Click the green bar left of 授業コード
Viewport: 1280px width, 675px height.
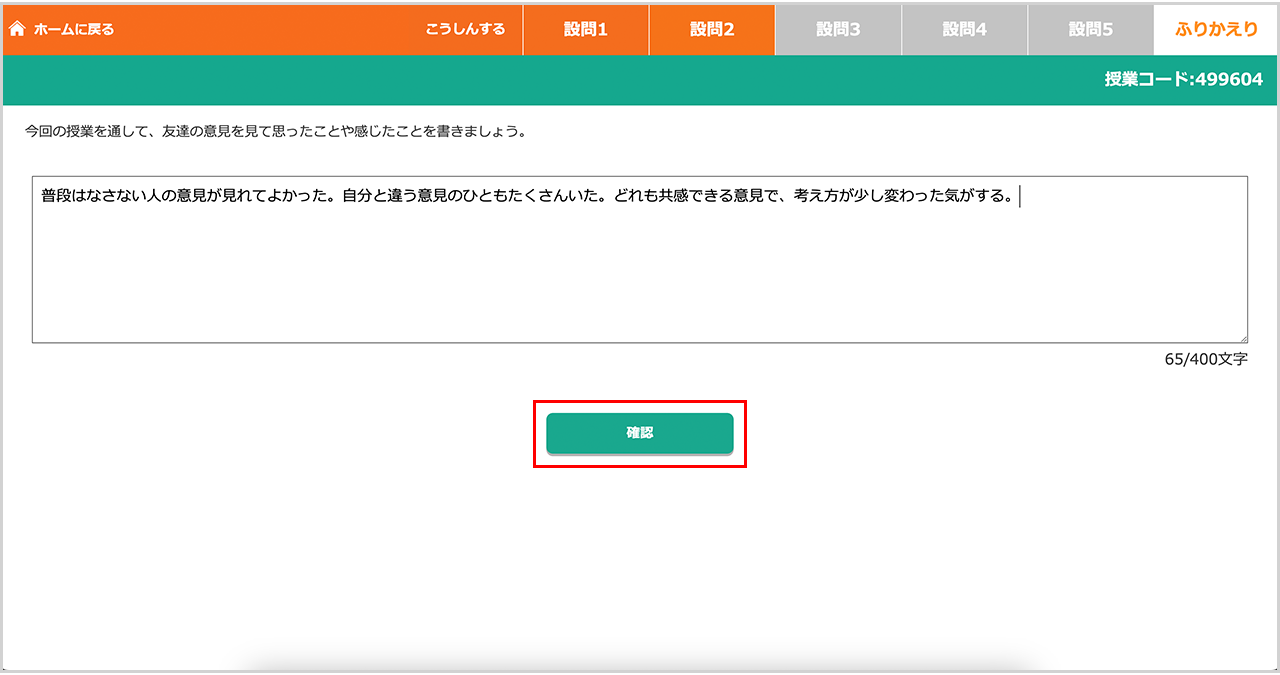[500, 80]
